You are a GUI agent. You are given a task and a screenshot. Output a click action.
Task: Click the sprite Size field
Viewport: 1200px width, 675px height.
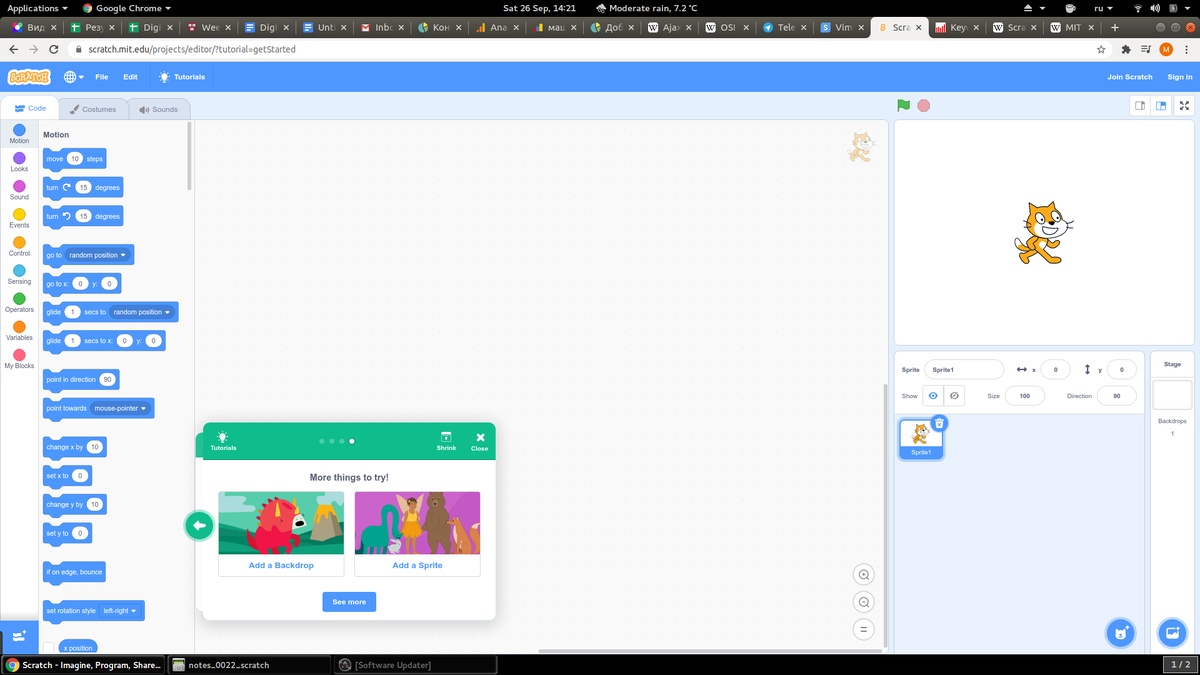[x=1025, y=396]
